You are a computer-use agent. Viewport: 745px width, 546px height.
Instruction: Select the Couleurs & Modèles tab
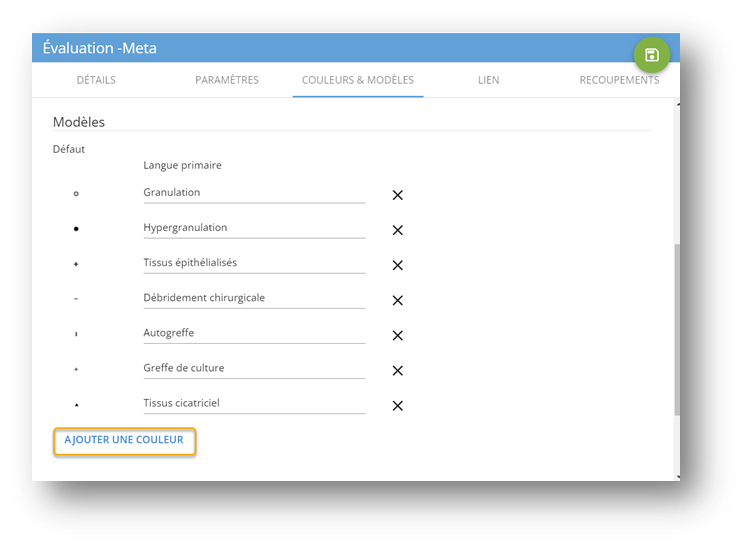(x=358, y=80)
